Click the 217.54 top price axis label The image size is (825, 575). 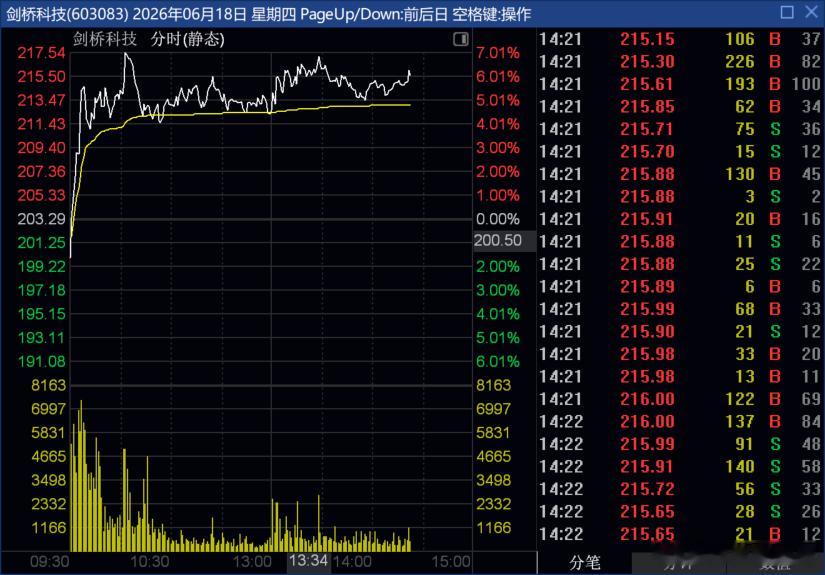tap(42, 53)
